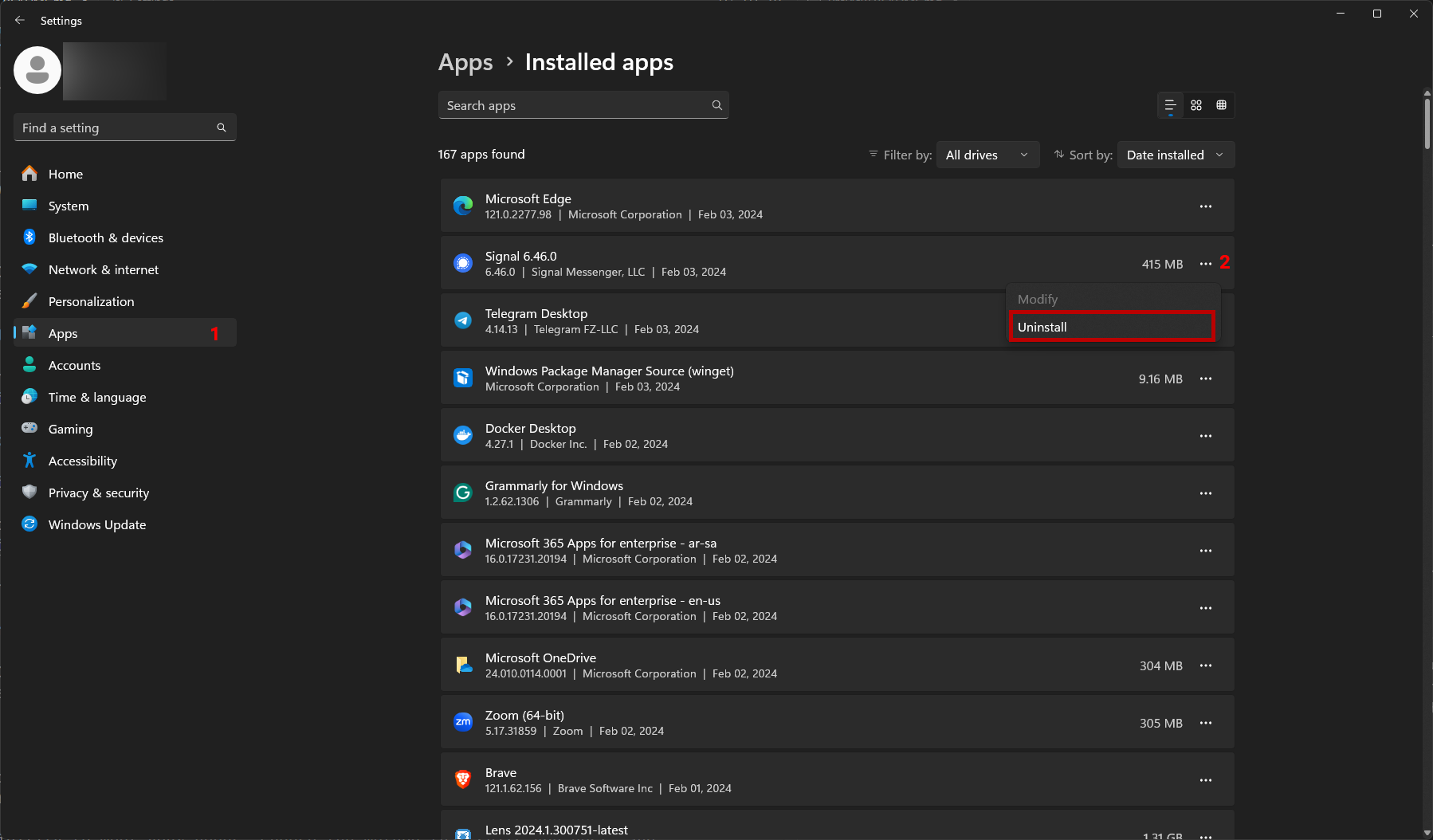Viewport: 1433px width, 840px height.
Task: Open more options for Grammarly for Windows
Action: [x=1205, y=493]
